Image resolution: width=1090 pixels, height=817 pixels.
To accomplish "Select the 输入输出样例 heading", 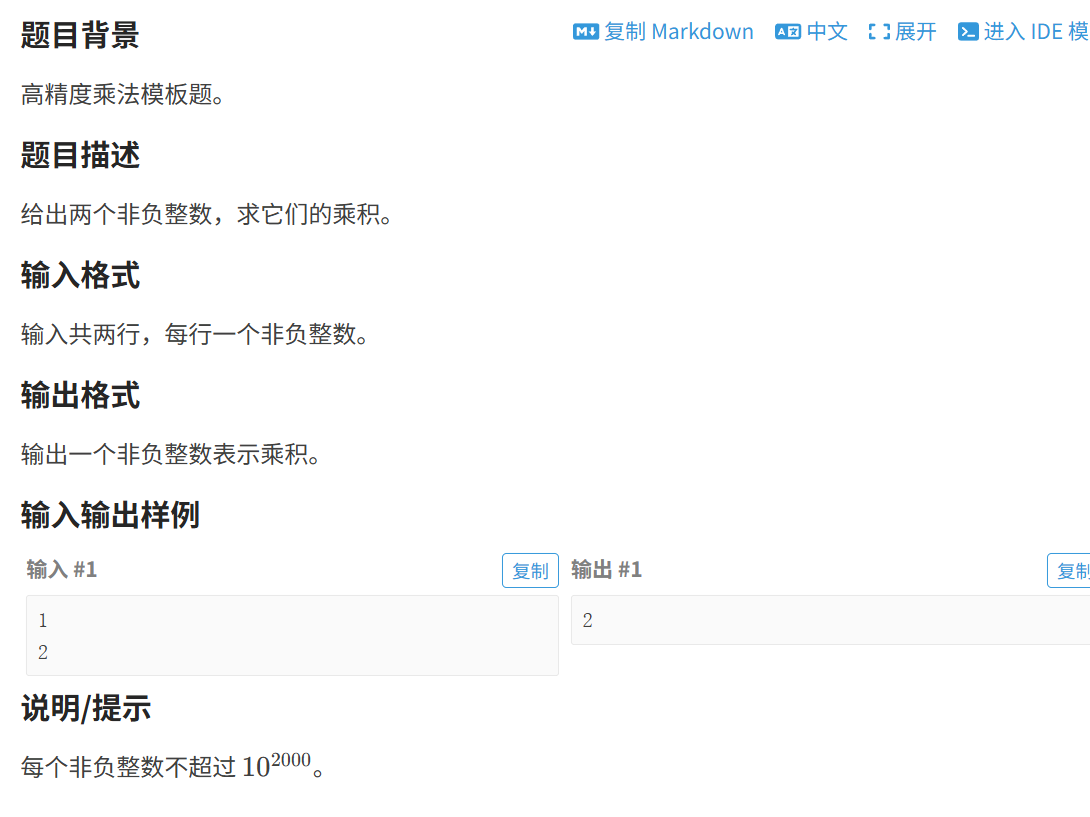I will pos(110,516).
